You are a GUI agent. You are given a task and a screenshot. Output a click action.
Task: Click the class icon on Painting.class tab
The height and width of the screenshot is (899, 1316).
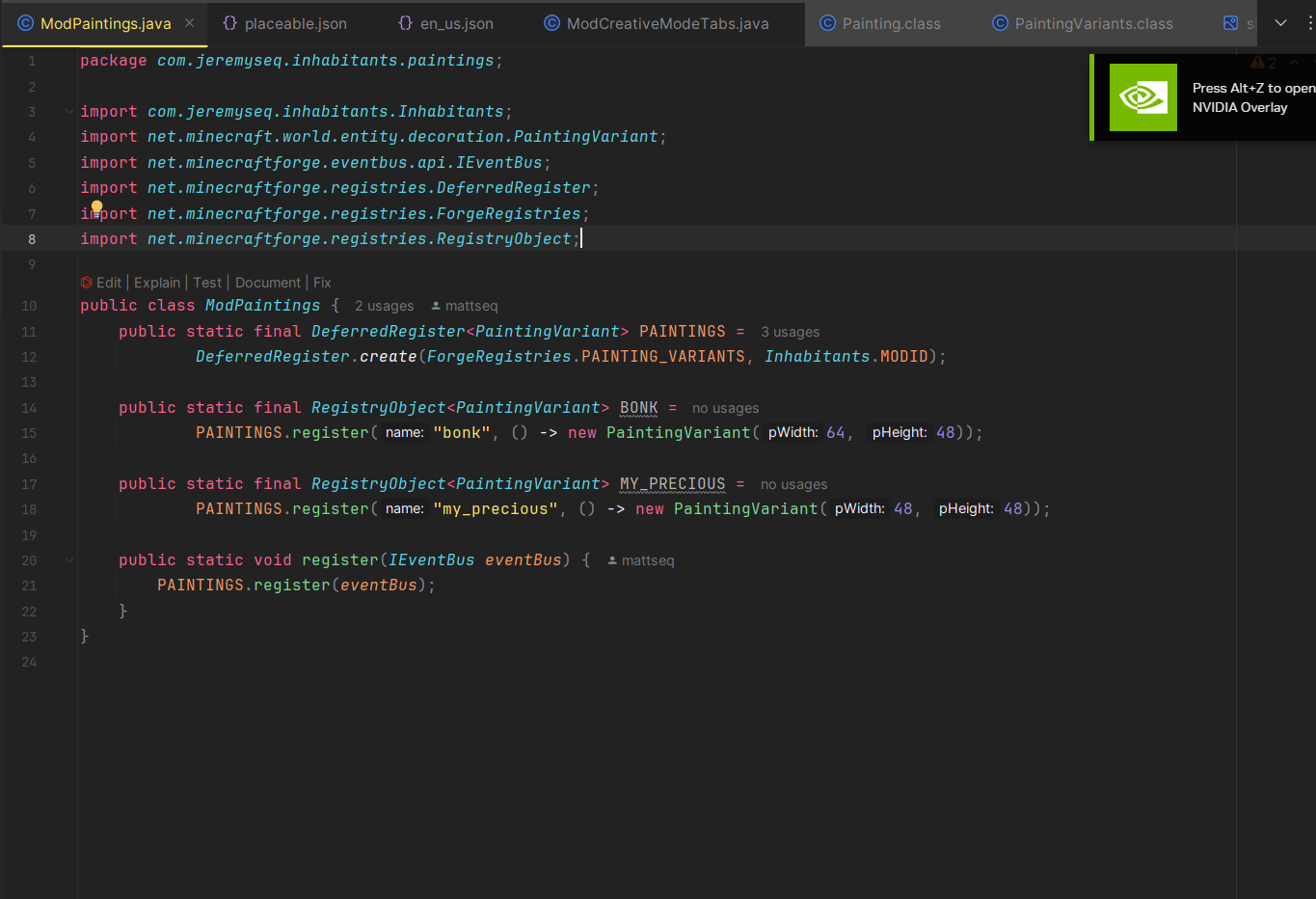click(827, 23)
